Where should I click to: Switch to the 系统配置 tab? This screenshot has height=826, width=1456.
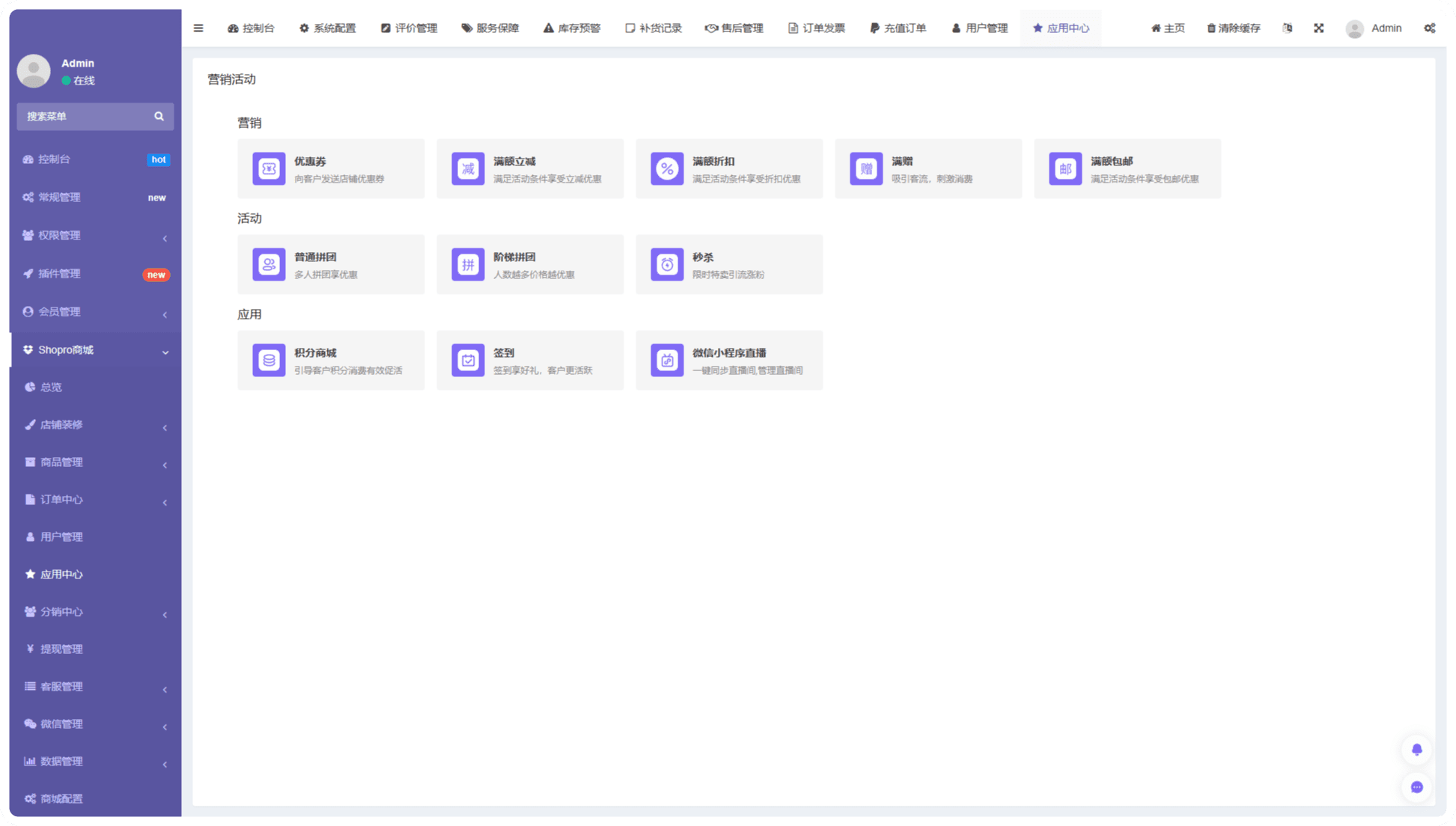(328, 28)
